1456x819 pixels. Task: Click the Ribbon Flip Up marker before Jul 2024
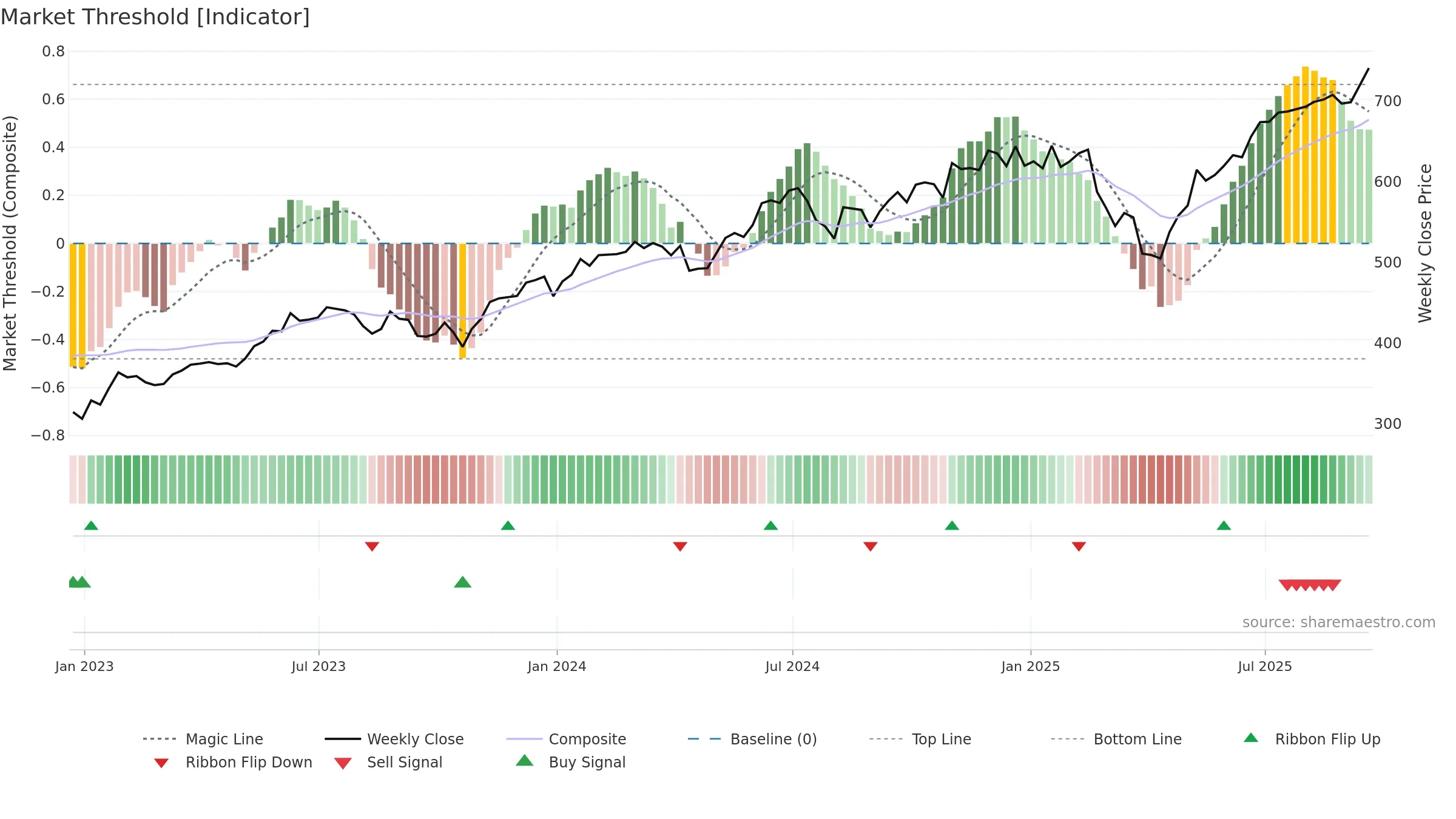pos(770,525)
